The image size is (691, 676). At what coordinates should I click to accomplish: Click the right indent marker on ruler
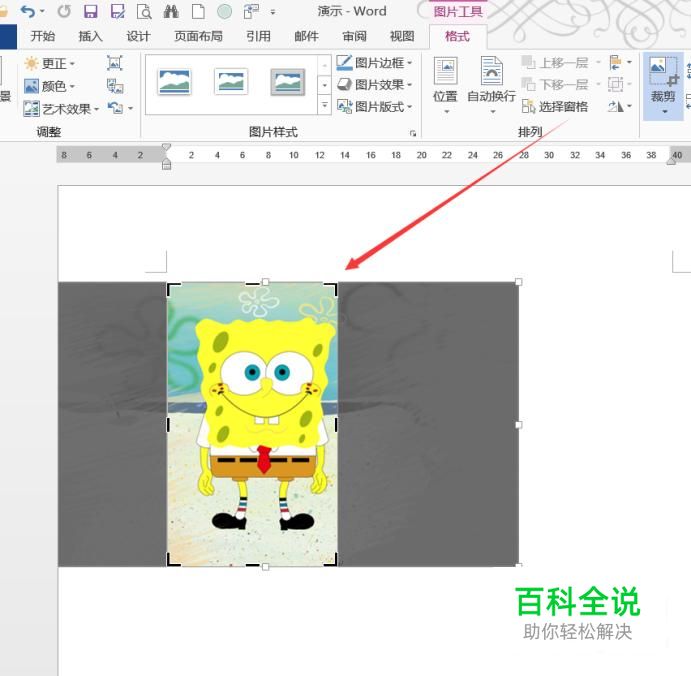(671, 162)
